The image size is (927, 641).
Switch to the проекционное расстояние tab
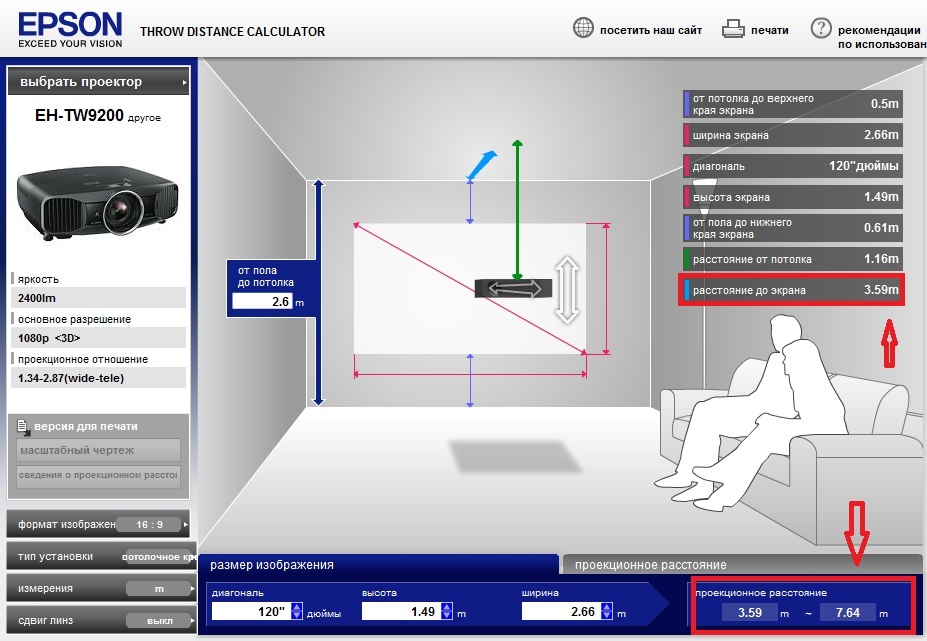[x=741, y=565]
